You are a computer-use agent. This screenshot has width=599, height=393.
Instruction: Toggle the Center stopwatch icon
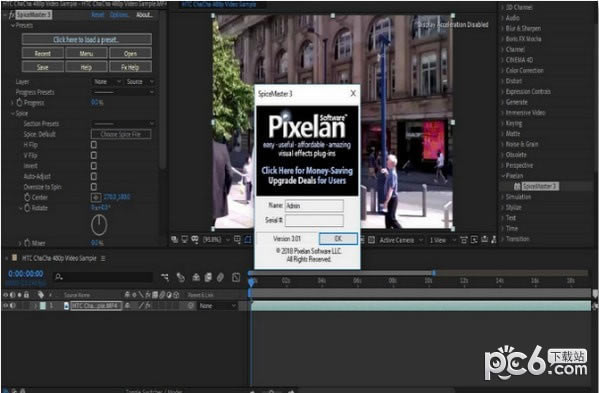27,197
